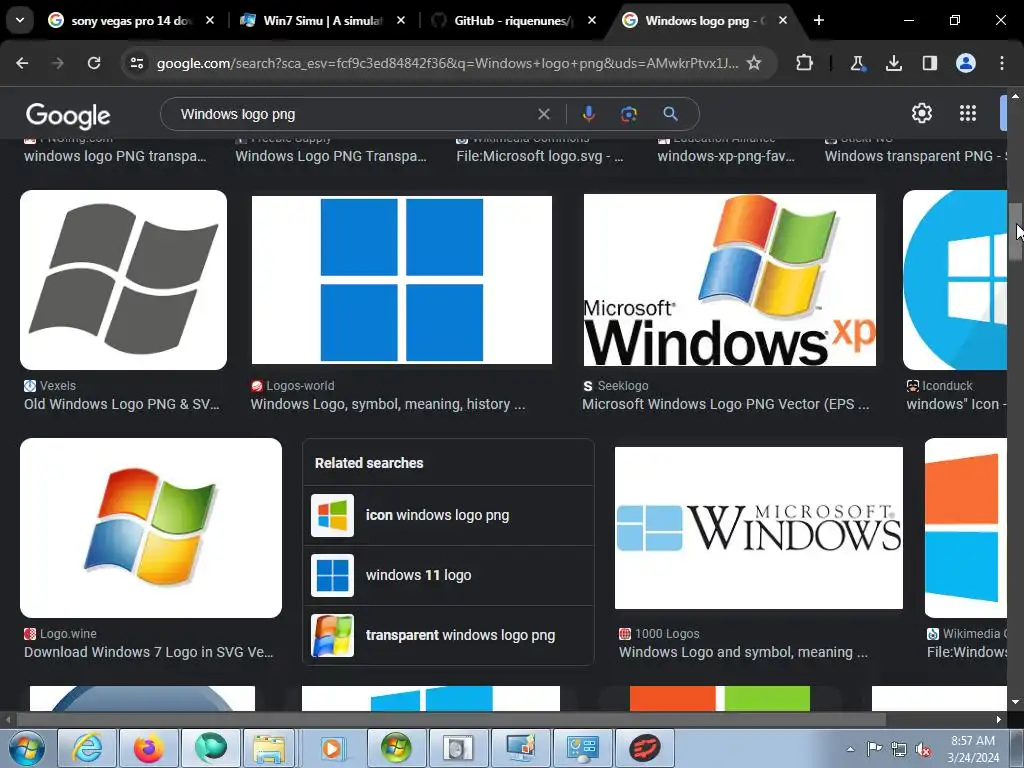Search by image with Google Lens icon
Screen dimensions: 1024x768
[x=629, y=114]
